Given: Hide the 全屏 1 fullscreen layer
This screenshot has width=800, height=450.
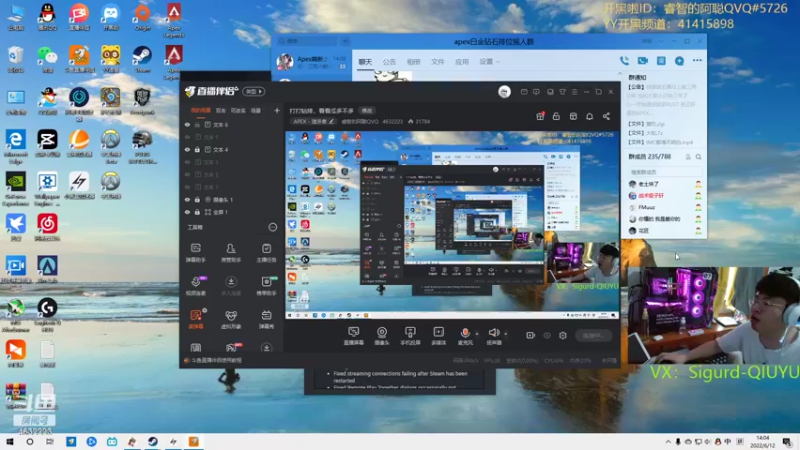Looking at the screenshot, I should [187, 212].
